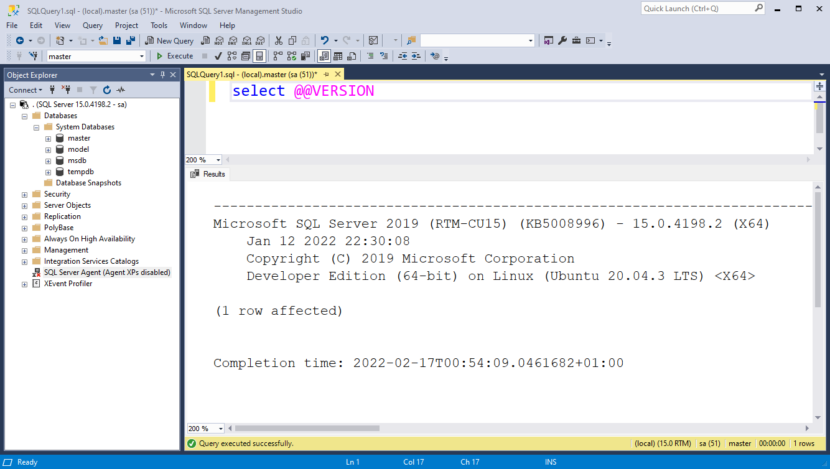Click the Analysis Services XMLA Query icon
This screenshot has height=469, width=830.
pyautogui.click(x=247, y=40)
